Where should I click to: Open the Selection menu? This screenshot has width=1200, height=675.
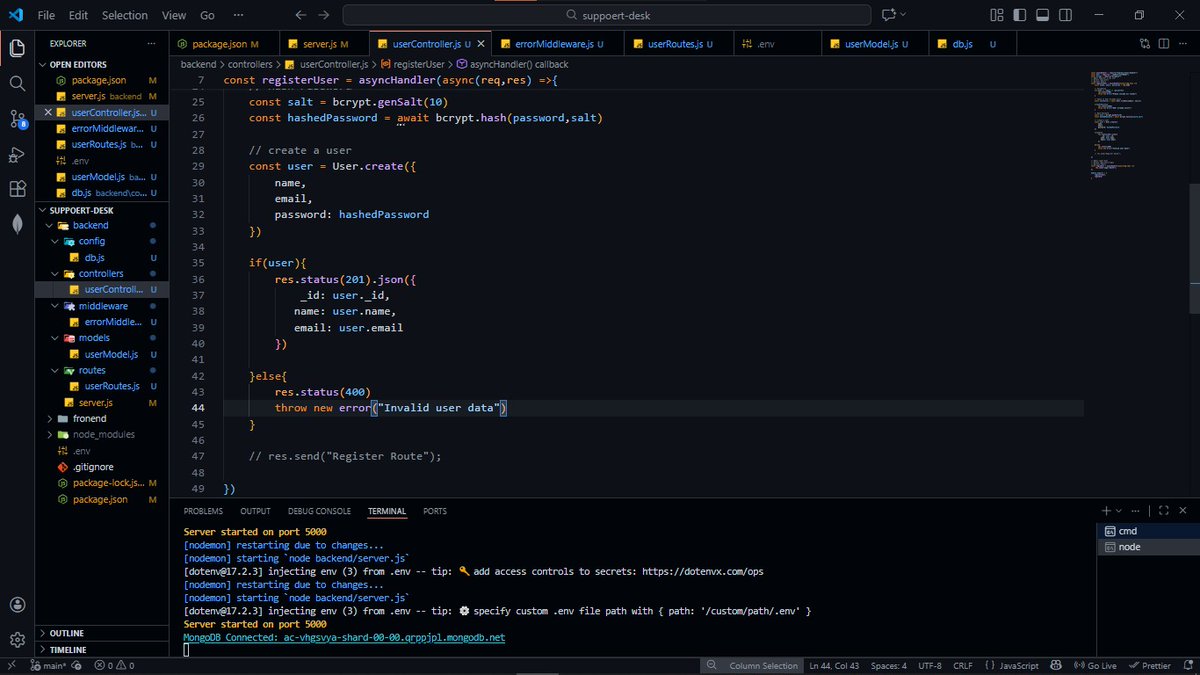pos(125,15)
